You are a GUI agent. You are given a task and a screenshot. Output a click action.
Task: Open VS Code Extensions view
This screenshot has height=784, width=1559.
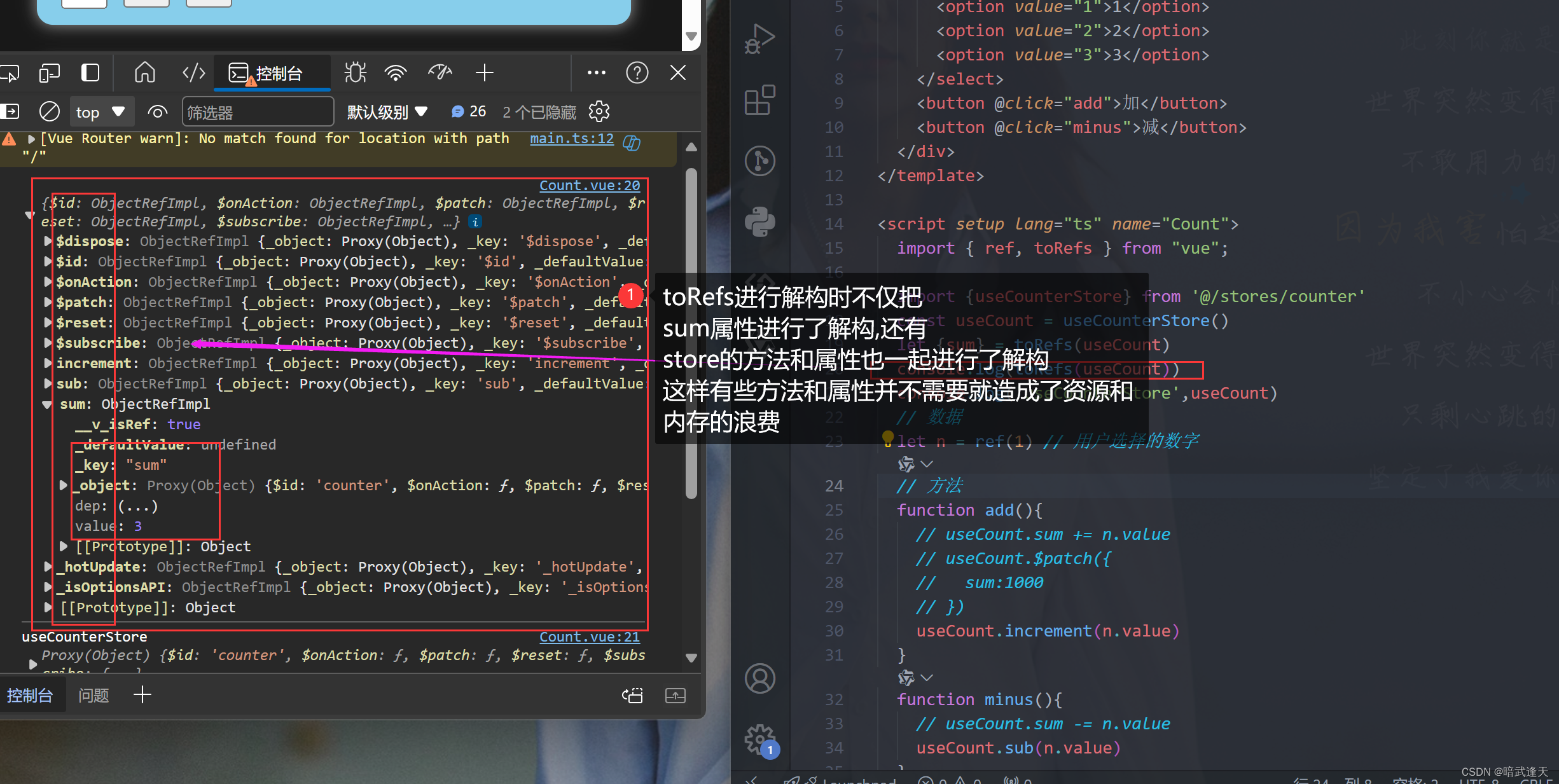point(760,100)
